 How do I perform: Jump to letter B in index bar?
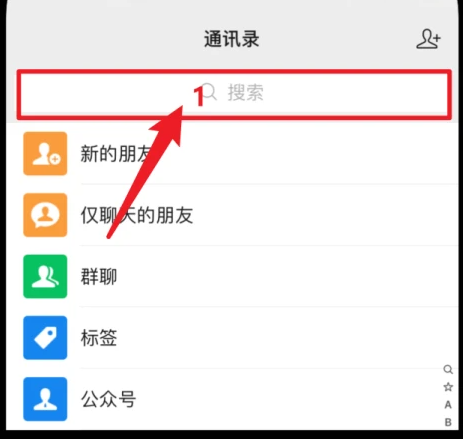coord(448,422)
